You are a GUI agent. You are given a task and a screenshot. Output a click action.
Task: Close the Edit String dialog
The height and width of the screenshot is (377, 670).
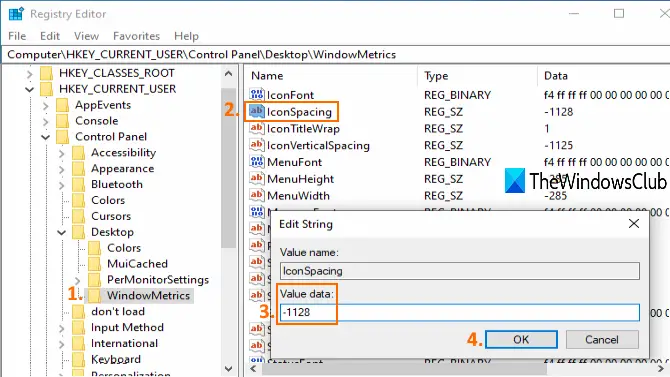click(634, 224)
